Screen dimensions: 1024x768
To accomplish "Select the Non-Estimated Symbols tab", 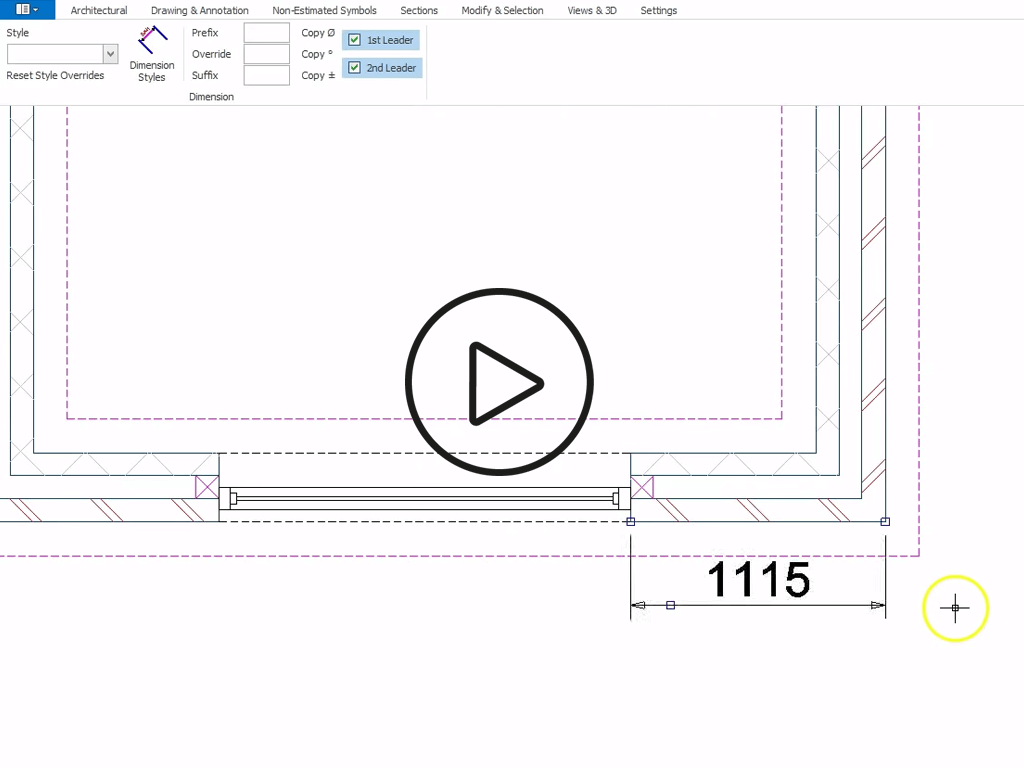I will 324,10.
